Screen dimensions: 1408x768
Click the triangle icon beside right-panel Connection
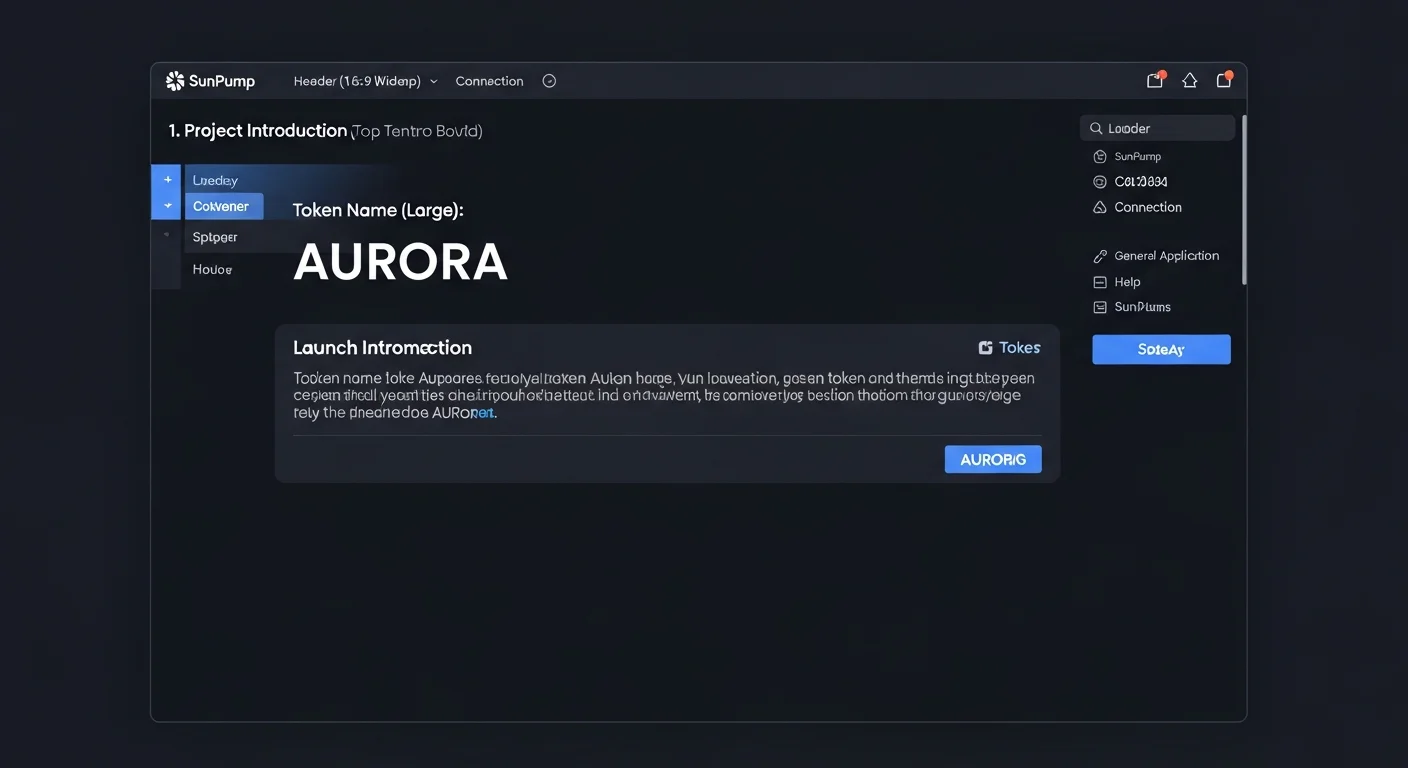[x=1100, y=207]
